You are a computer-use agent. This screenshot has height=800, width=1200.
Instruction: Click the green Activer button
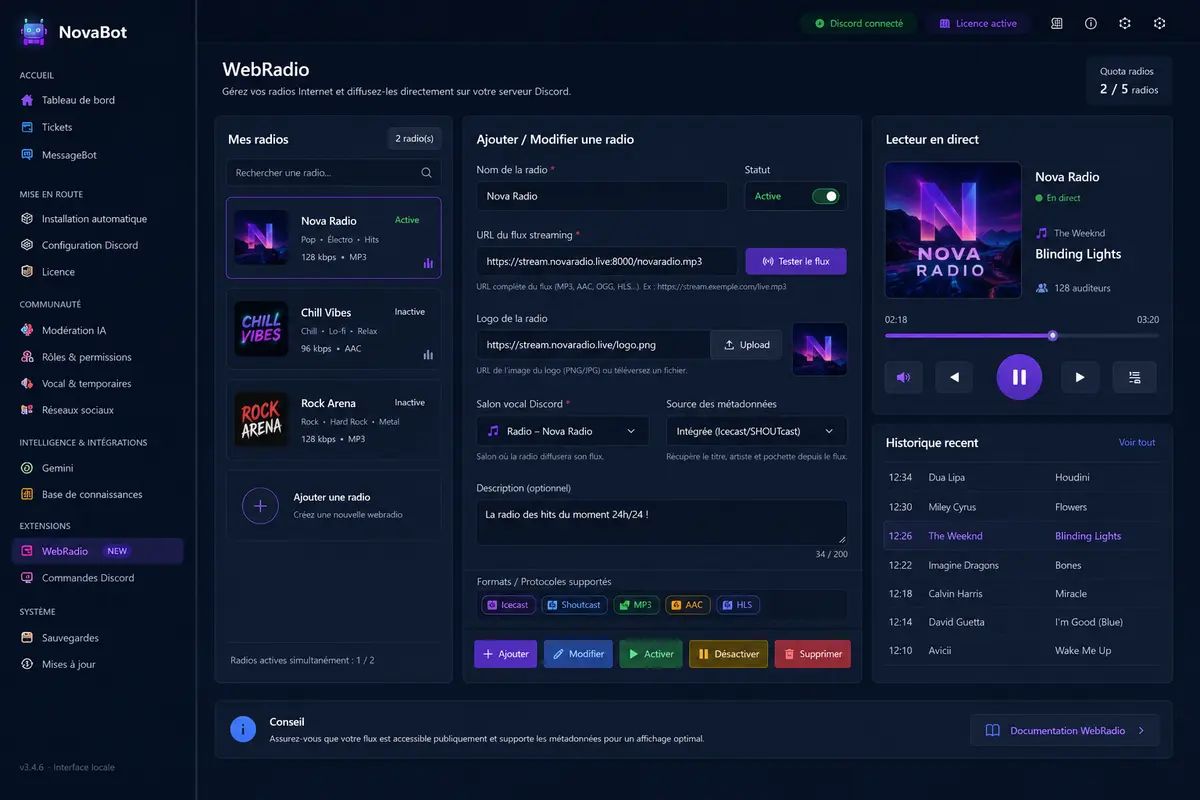tap(651, 654)
